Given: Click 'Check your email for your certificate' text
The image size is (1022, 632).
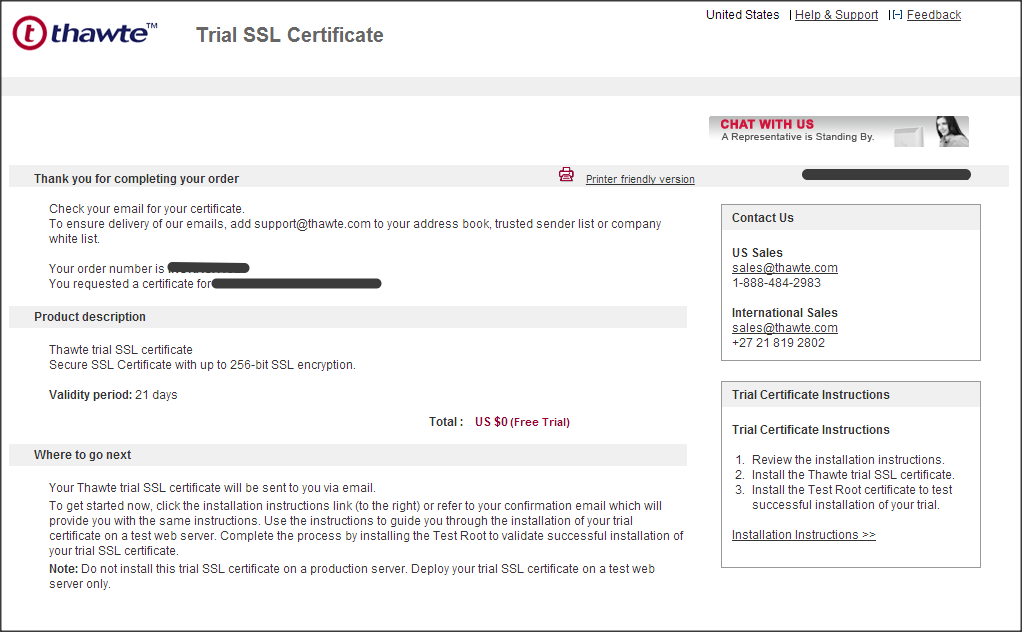Looking at the screenshot, I should (x=147, y=208).
